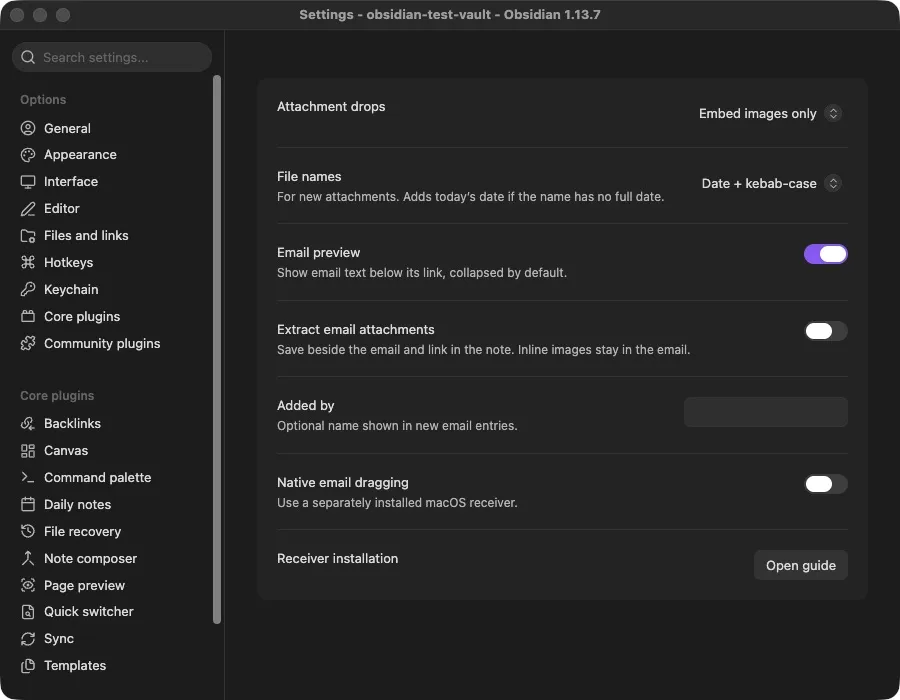Click the Templates copy icon
The width and height of the screenshot is (900, 700).
click(x=28, y=666)
